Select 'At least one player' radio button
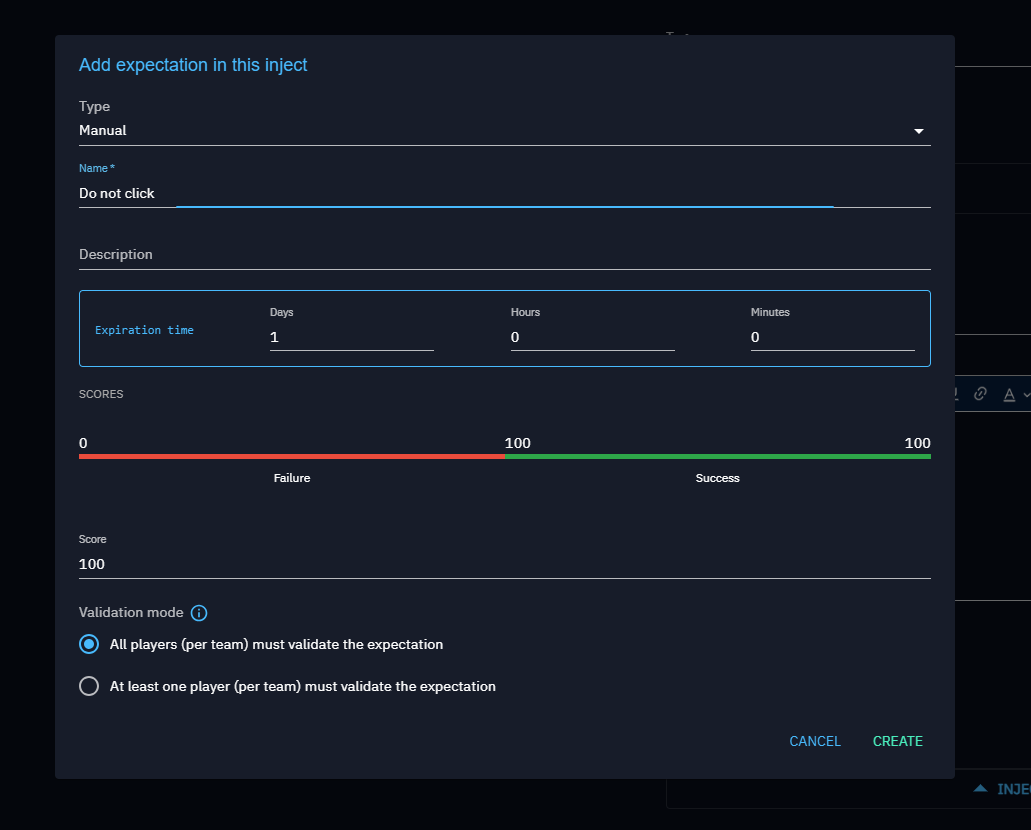The image size is (1031, 830). point(89,686)
